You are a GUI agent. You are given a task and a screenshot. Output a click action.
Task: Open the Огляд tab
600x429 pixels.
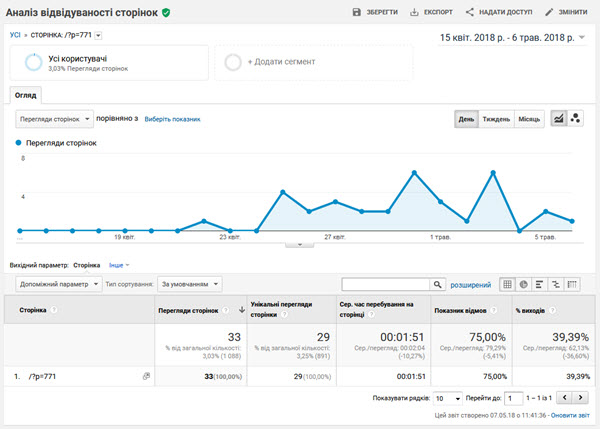tap(26, 95)
